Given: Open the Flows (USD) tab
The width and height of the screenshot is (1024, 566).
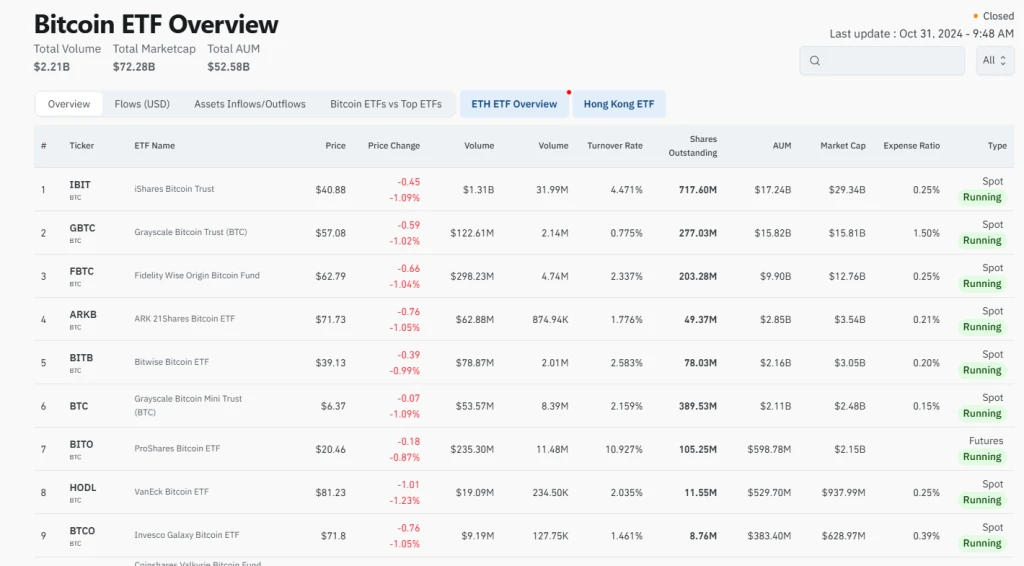Looking at the screenshot, I should point(142,104).
